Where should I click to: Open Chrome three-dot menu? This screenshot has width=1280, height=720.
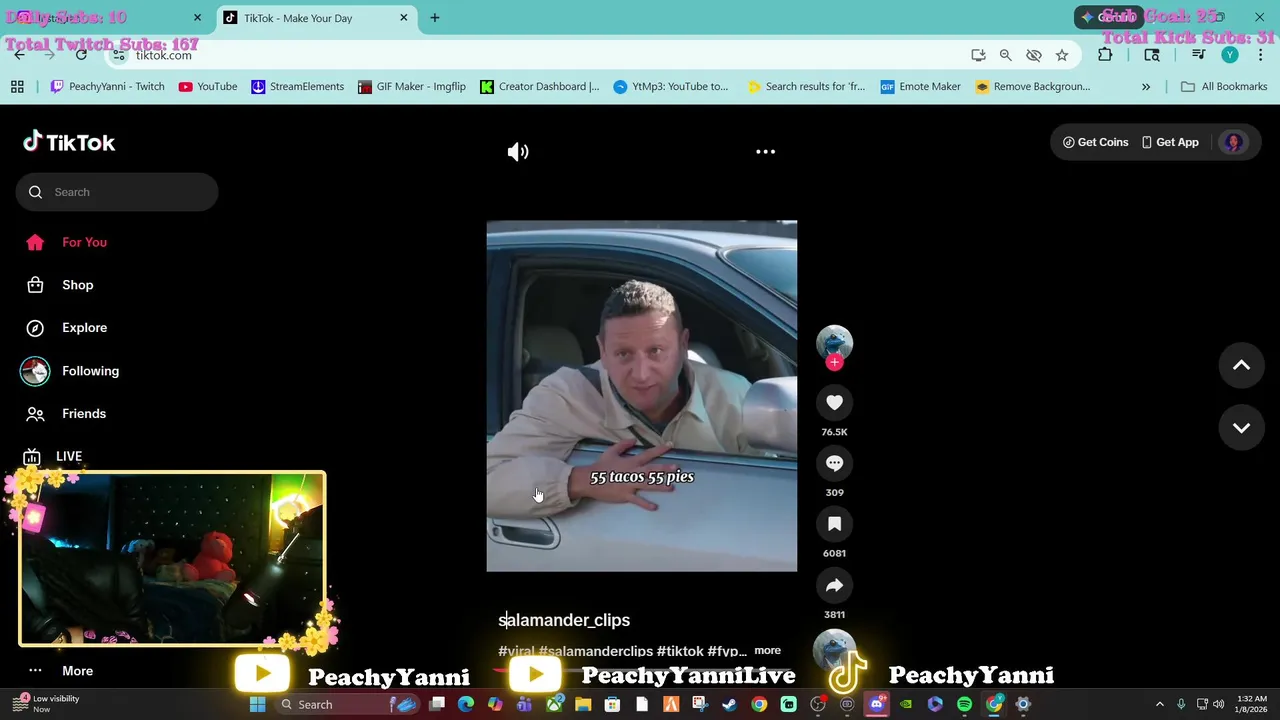tap(1259, 55)
